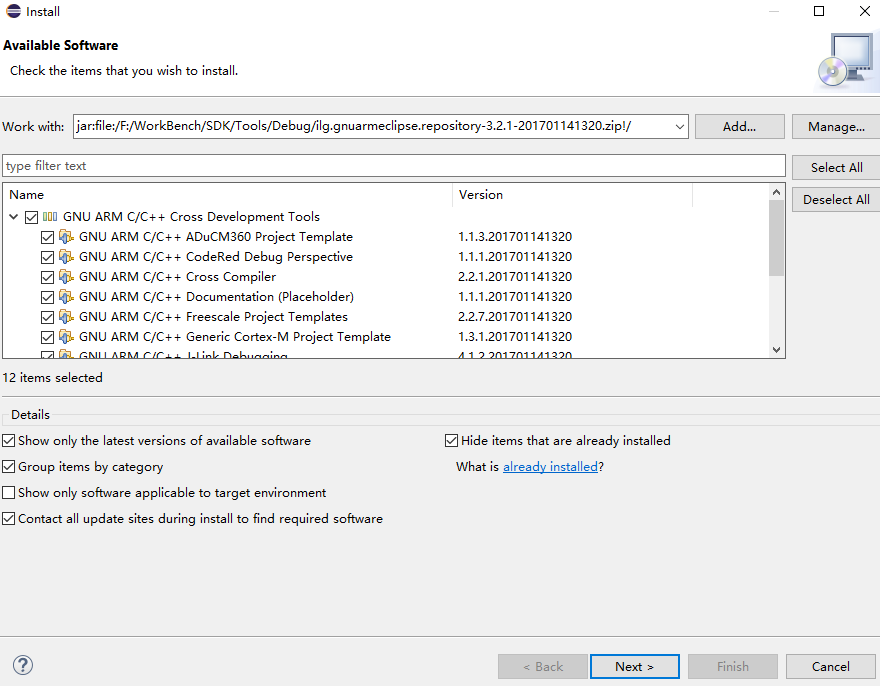Click the Next > button
The width and height of the screenshot is (880, 686).
click(634, 666)
